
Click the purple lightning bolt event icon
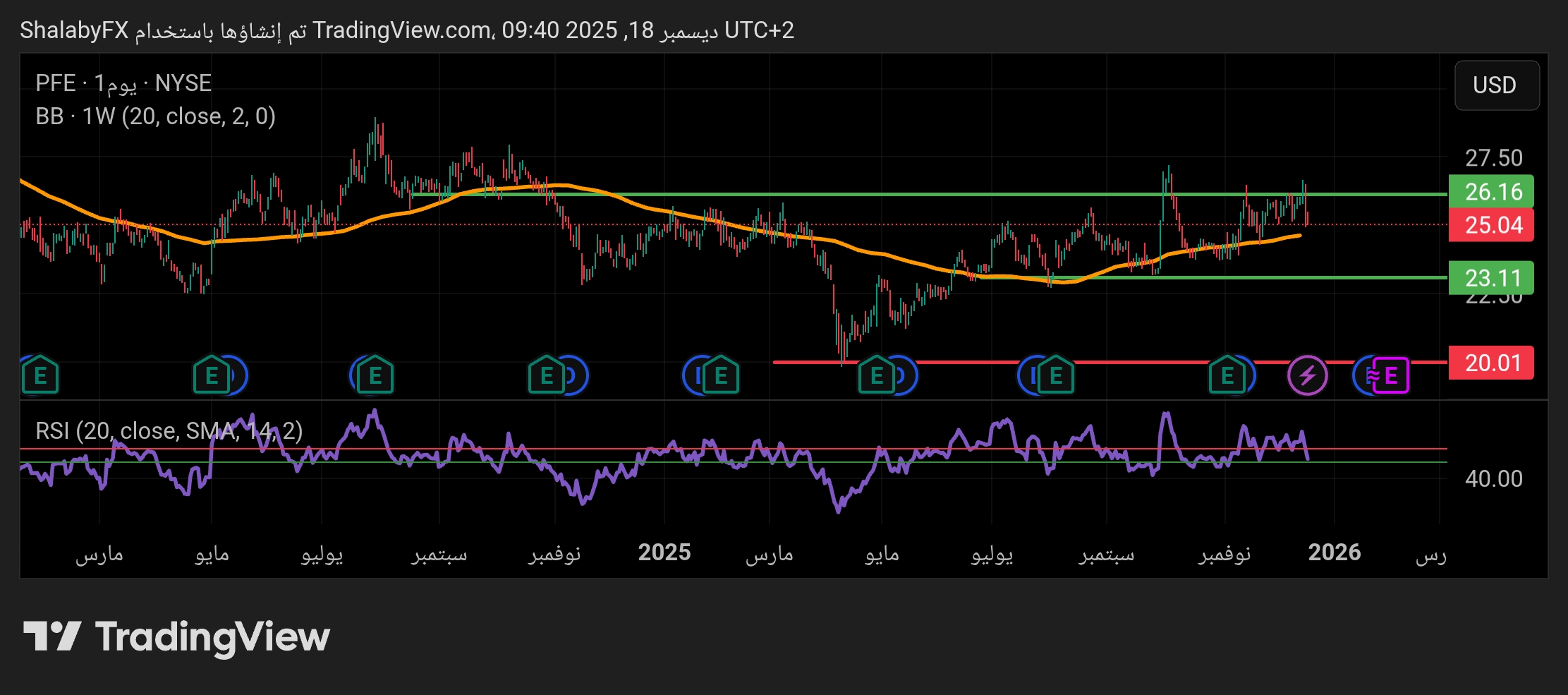(x=1307, y=375)
